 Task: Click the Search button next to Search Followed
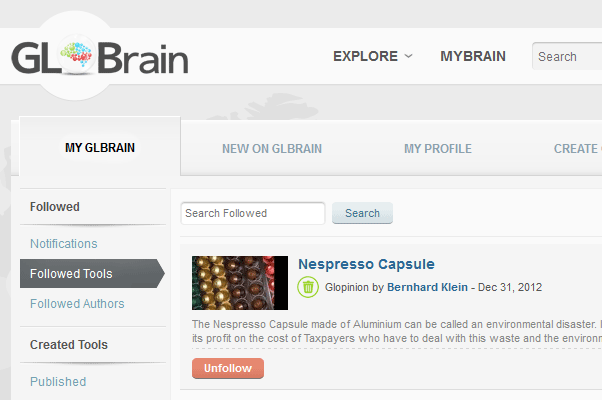coord(362,213)
